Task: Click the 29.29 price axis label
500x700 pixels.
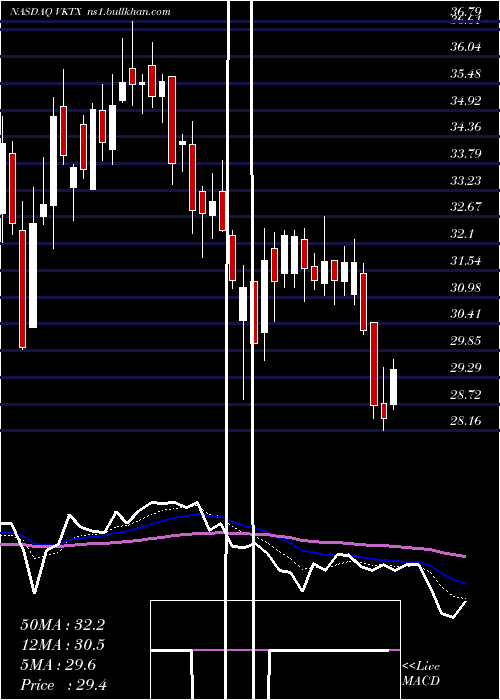Action: pos(466,367)
